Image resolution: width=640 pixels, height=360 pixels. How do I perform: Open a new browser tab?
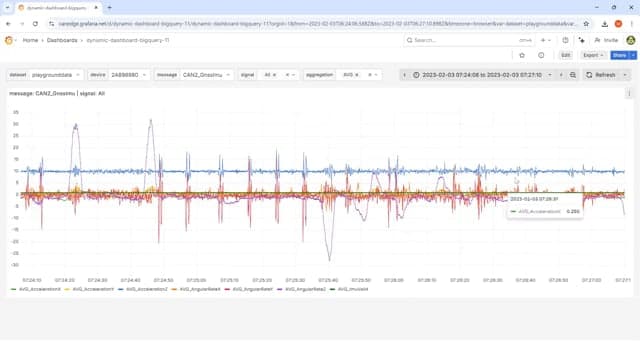[109, 8]
